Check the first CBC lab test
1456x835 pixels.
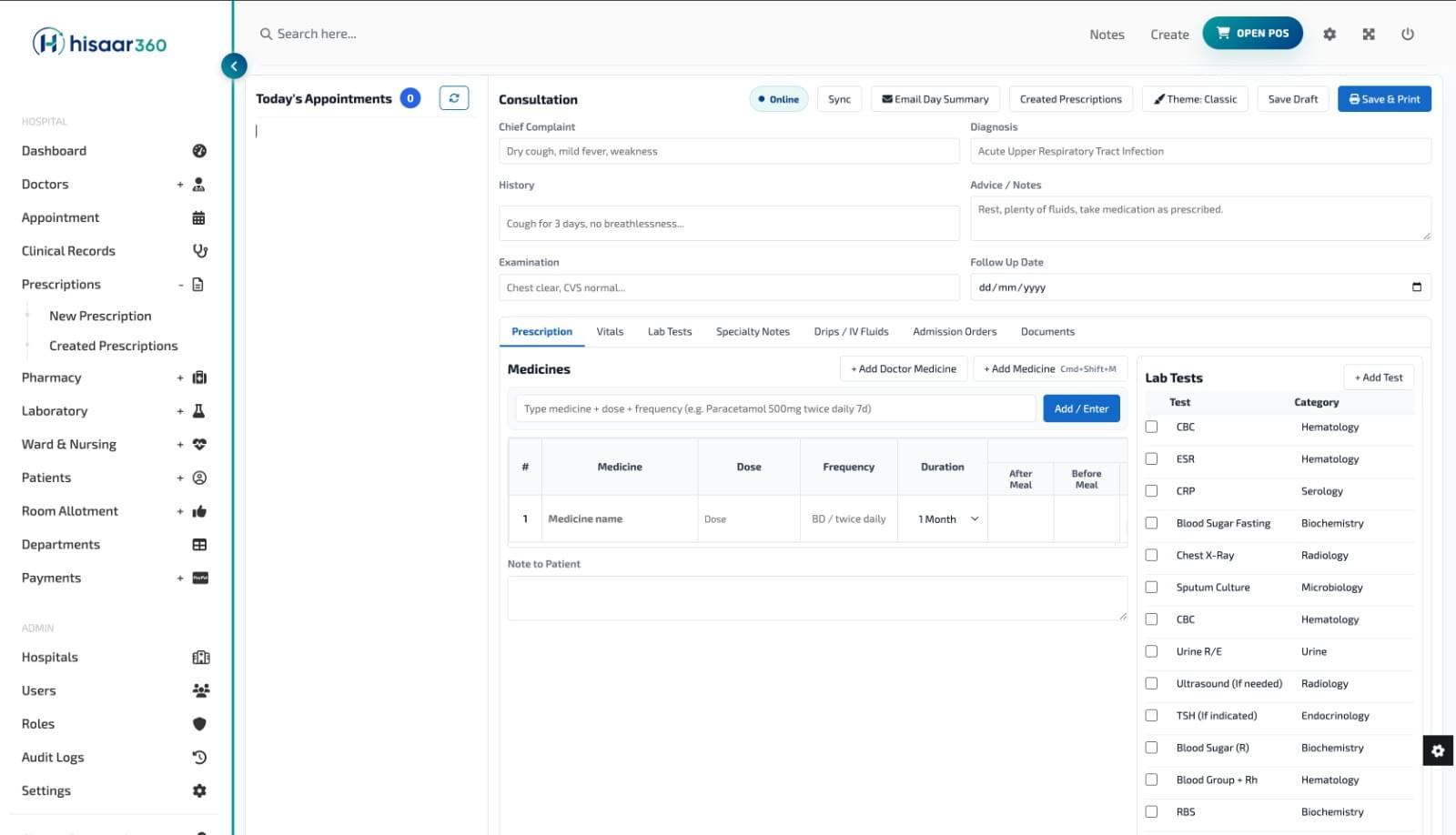[1151, 427]
